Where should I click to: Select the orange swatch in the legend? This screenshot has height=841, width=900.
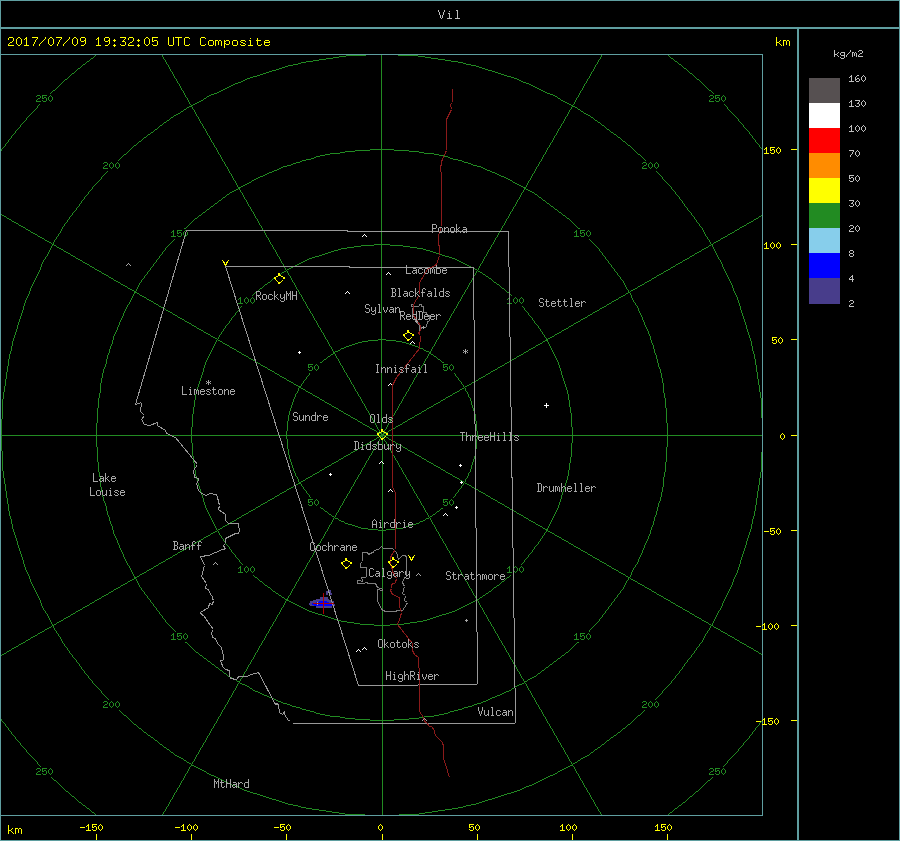pos(824,166)
